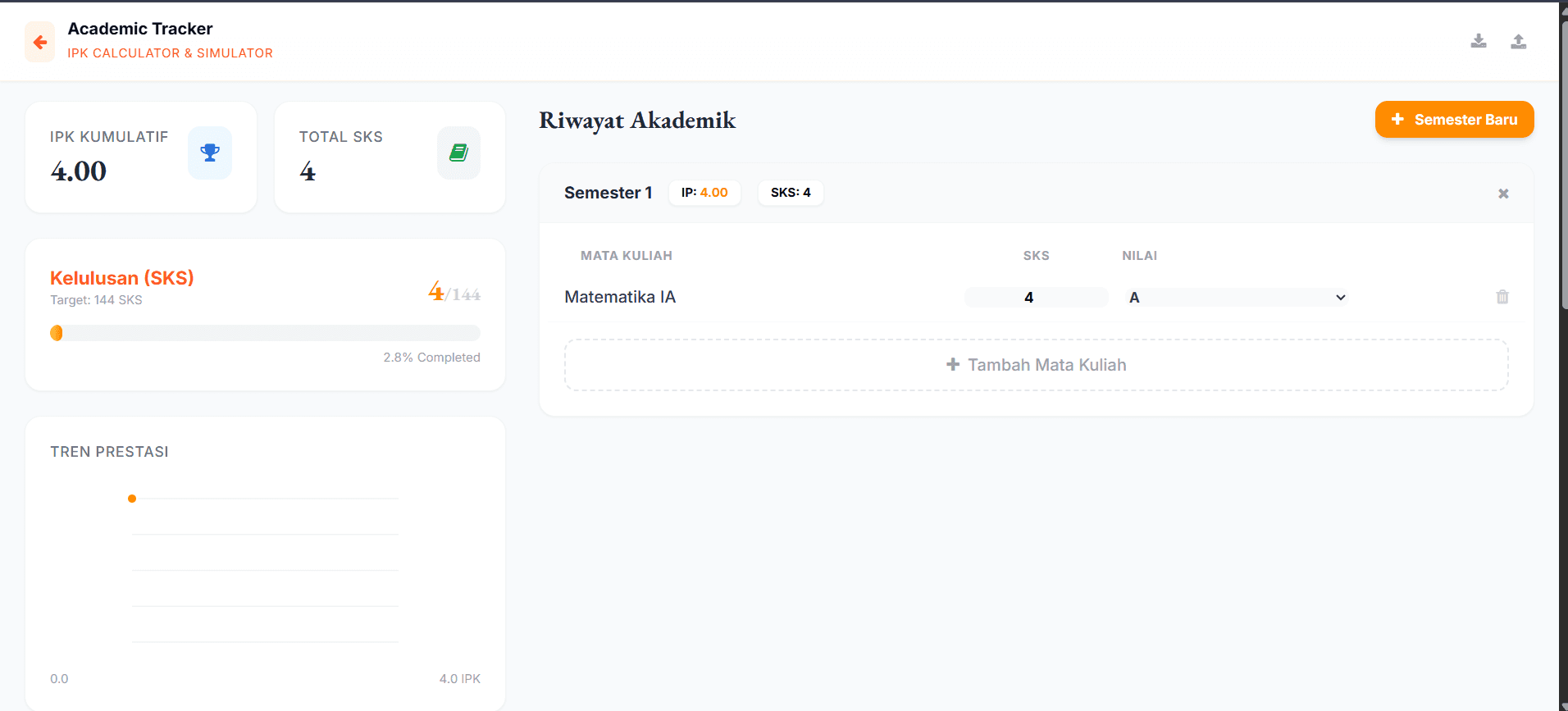Remove Semester 1 using the X icon
This screenshot has height=711, width=1568.
[1503, 194]
